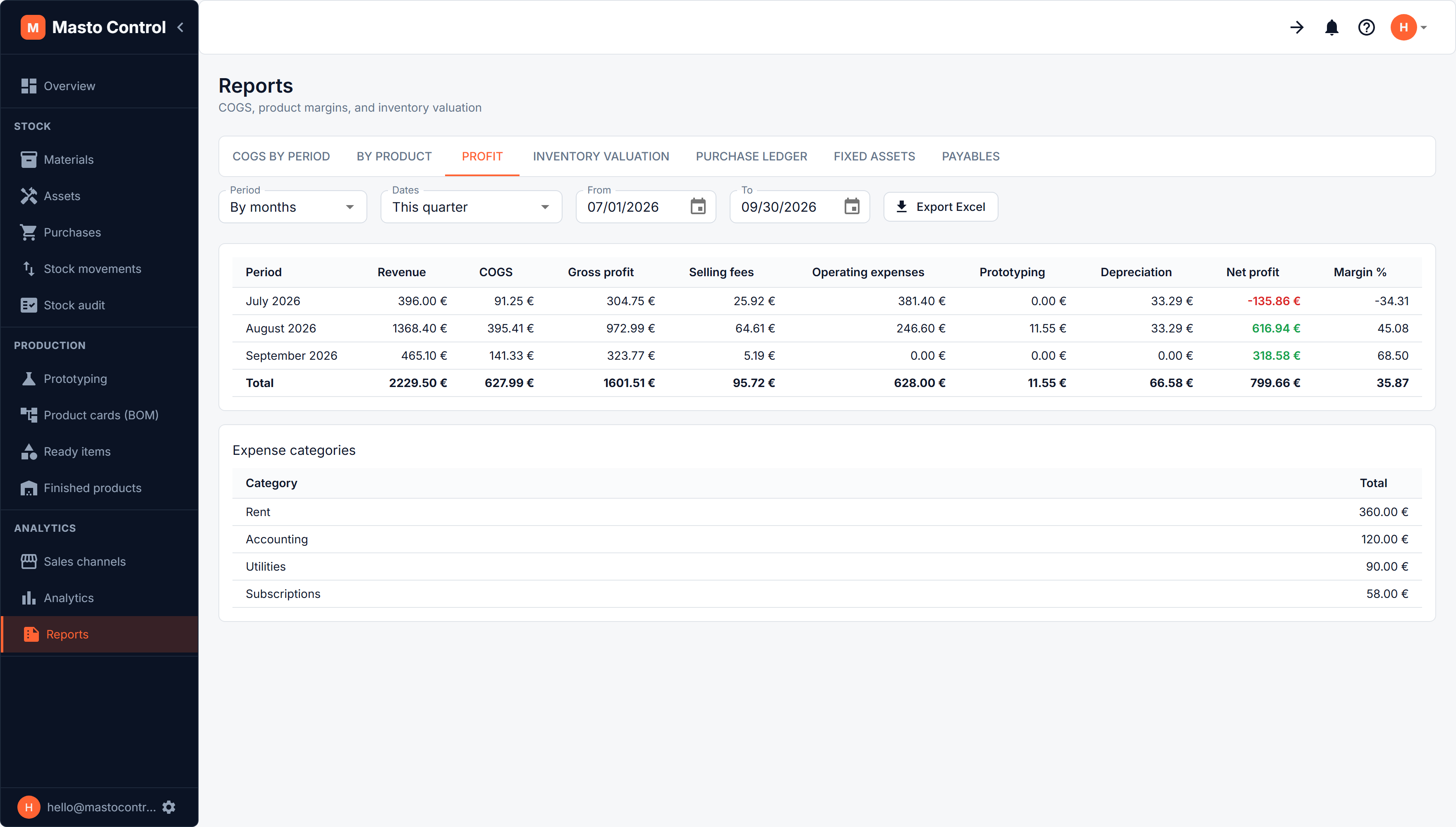Open the Overview dashboard icon
Image resolution: width=1456 pixels, height=827 pixels.
pyautogui.click(x=29, y=86)
